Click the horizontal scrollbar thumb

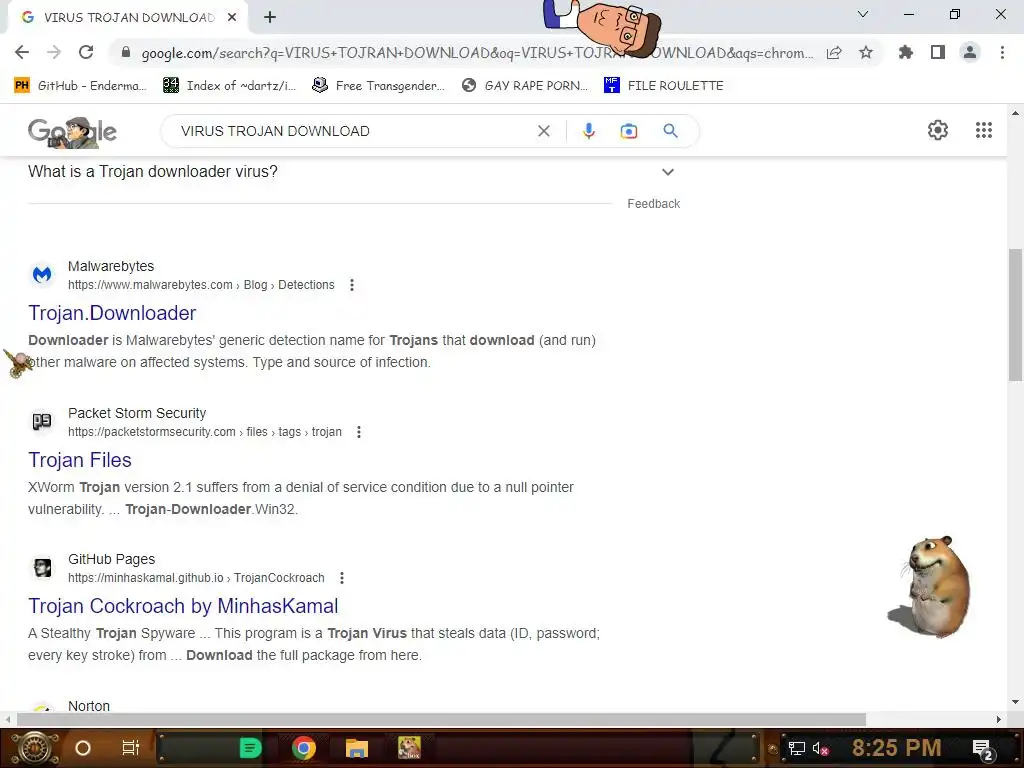pos(441,719)
